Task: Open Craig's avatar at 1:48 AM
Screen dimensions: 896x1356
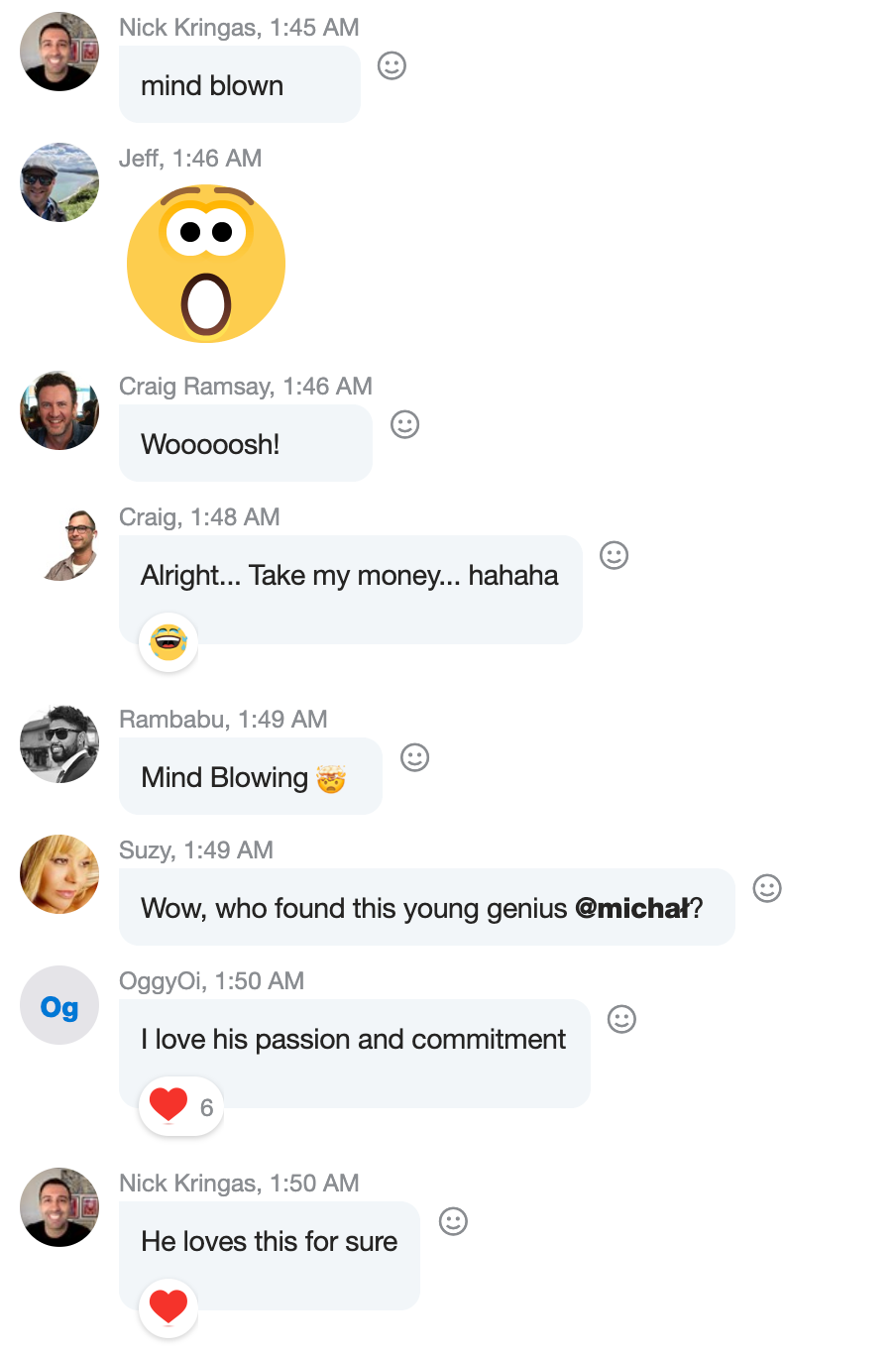Action: pyautogui.click(x=69, y=543)
